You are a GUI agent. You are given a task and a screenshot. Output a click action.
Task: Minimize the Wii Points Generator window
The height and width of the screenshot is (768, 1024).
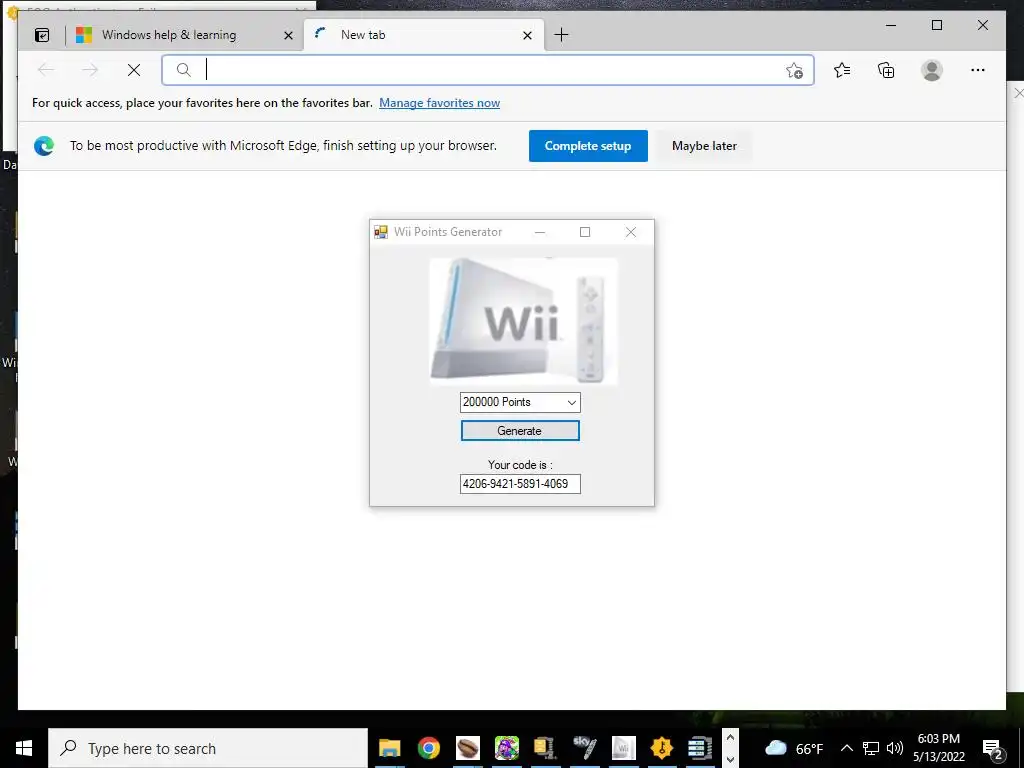[x=539, y=232]
